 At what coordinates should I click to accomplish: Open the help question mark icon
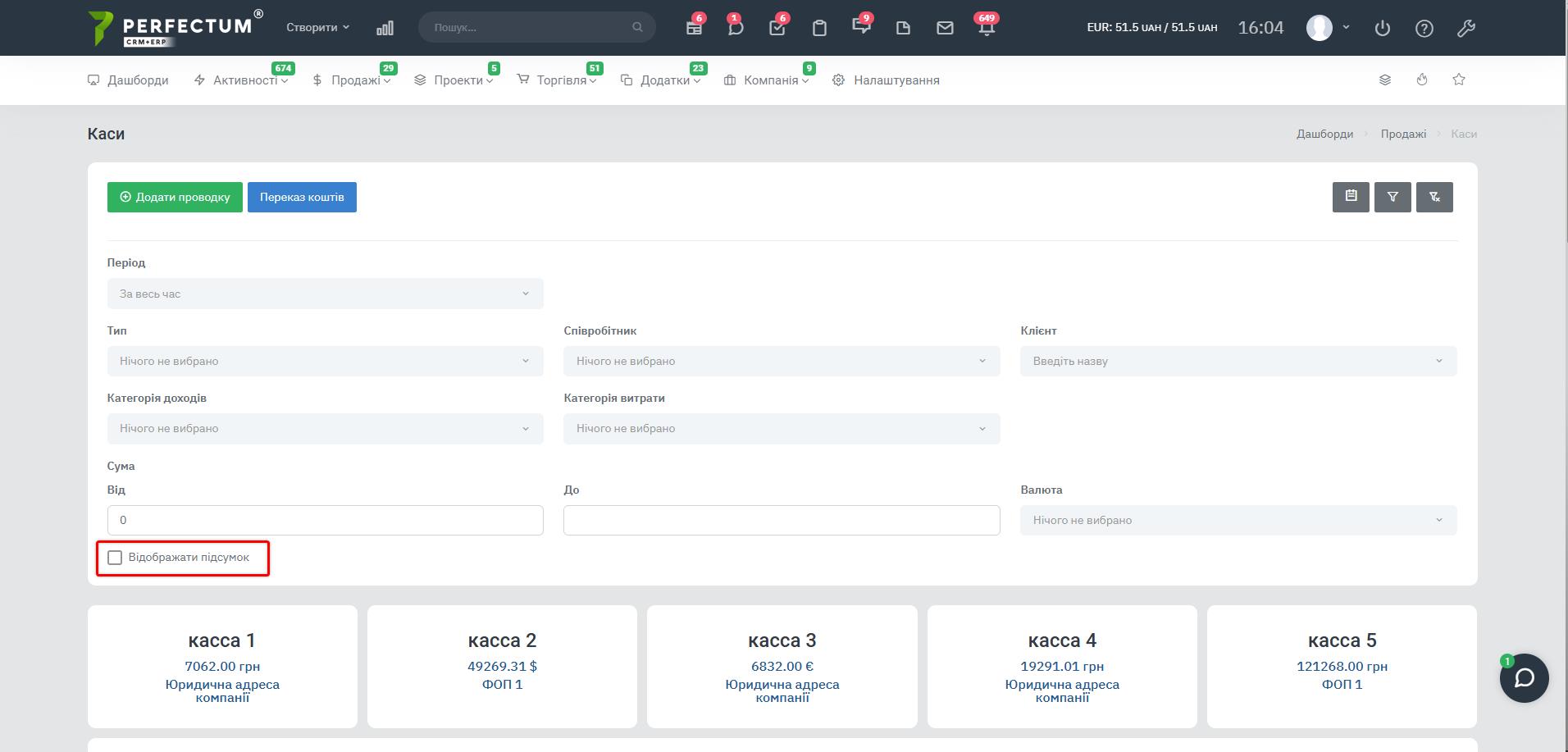pos(1424,28)
